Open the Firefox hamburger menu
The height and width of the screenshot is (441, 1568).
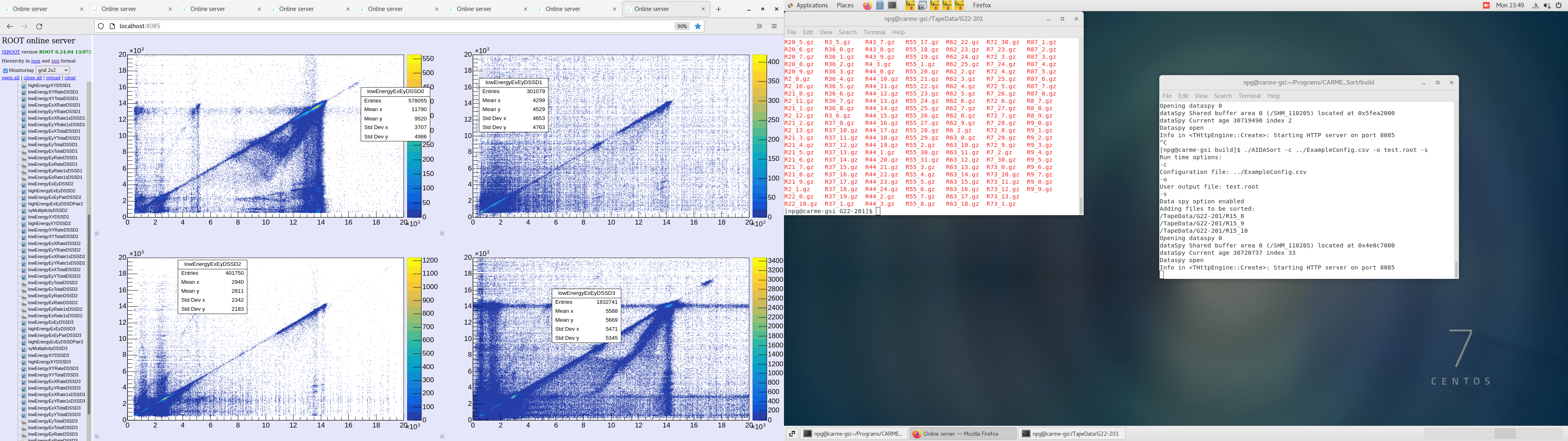[x=774, y=26]
